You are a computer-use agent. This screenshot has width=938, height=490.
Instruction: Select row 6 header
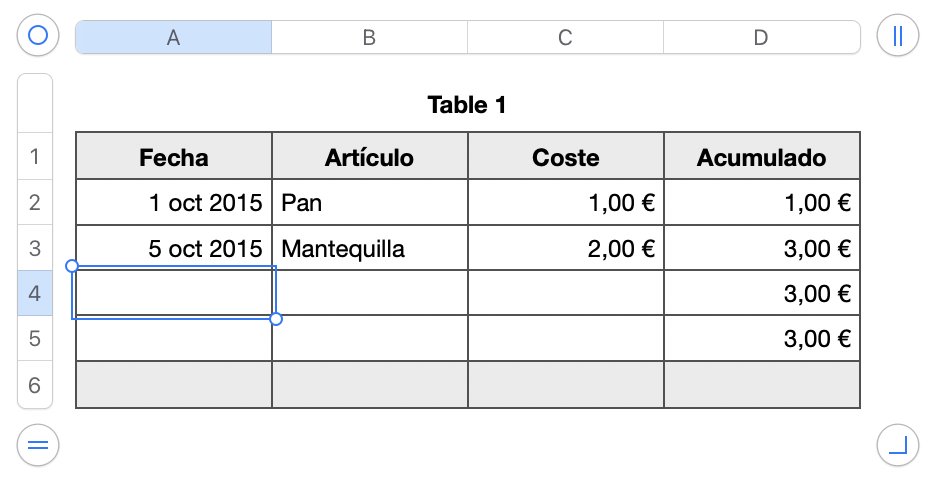pos(35,385)
